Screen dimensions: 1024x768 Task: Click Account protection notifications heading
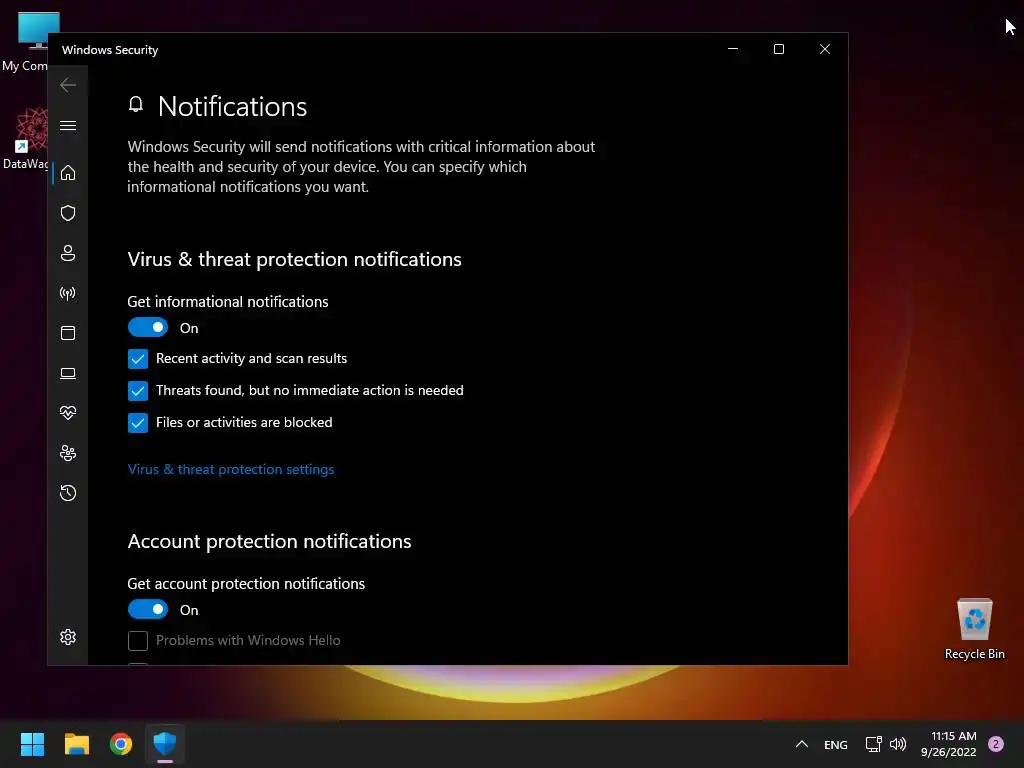point(269,541)
